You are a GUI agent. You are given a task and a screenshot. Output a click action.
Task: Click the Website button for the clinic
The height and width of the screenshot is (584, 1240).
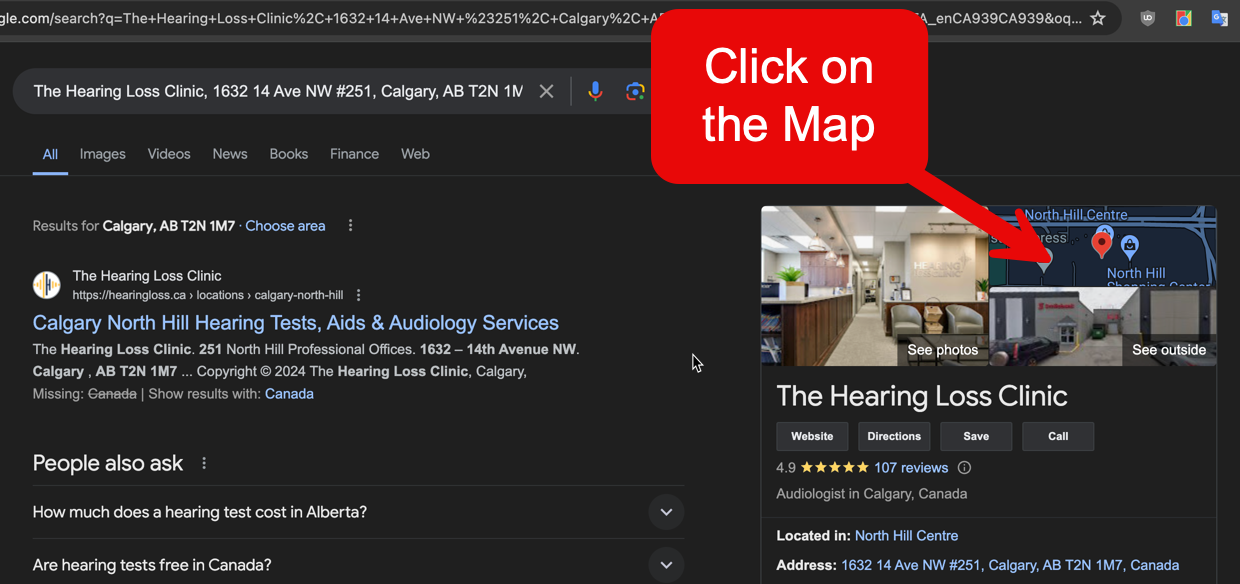pyautogui.click(x=812, y=436)
